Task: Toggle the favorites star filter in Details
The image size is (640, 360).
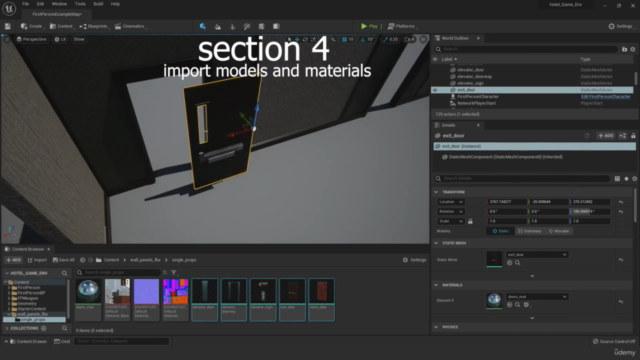Action: point(627,178)
